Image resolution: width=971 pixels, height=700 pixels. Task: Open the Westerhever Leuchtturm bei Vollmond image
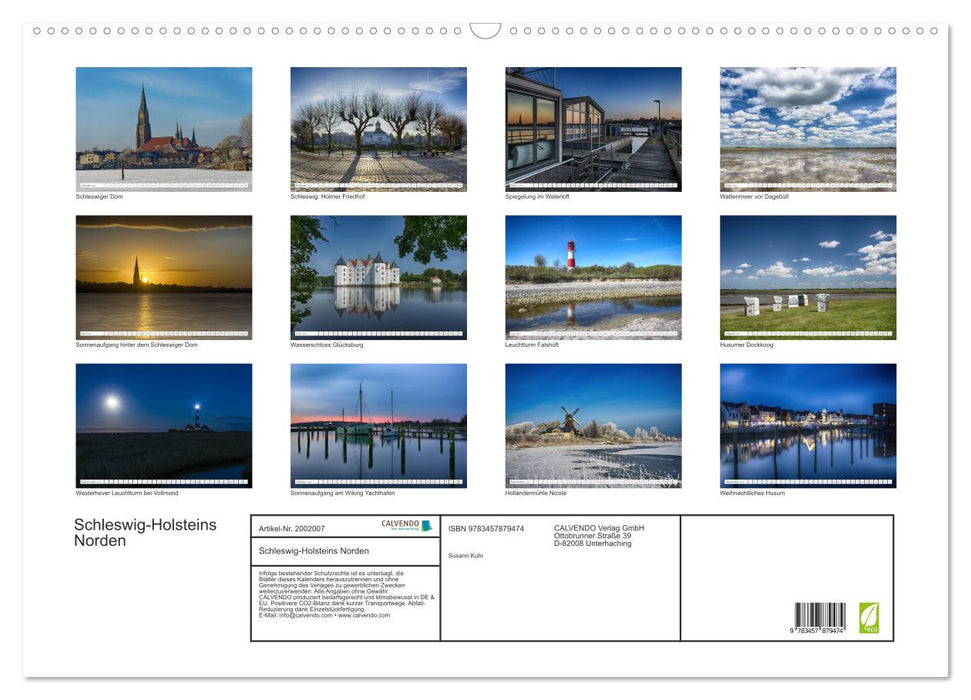pos(163,426)
